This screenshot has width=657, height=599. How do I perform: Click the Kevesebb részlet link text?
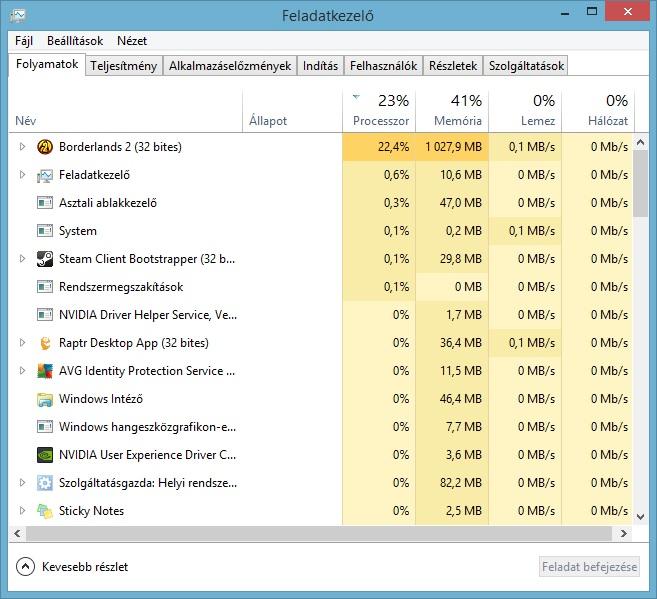click(x=85, y=567)
